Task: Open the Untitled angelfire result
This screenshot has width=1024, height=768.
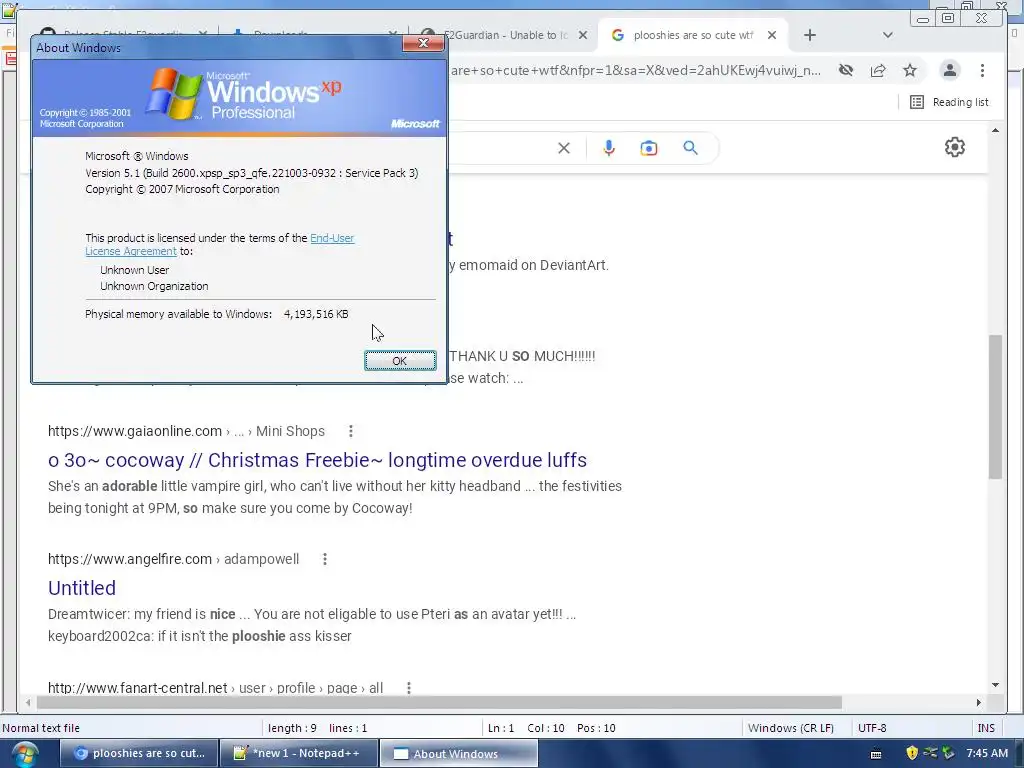Action: tap(82, 588)
